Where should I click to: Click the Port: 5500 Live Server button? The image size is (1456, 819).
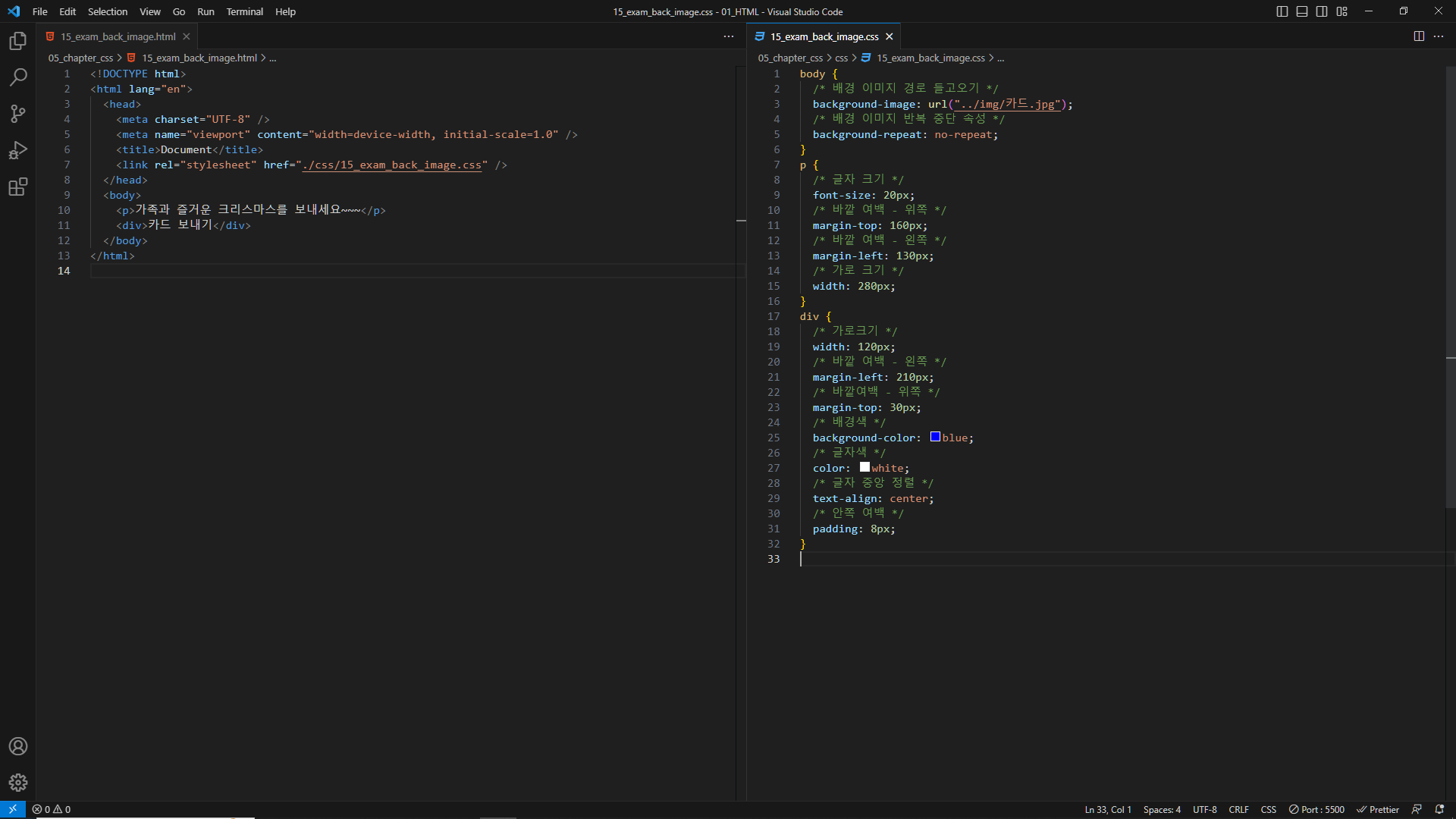[1317, 809]
